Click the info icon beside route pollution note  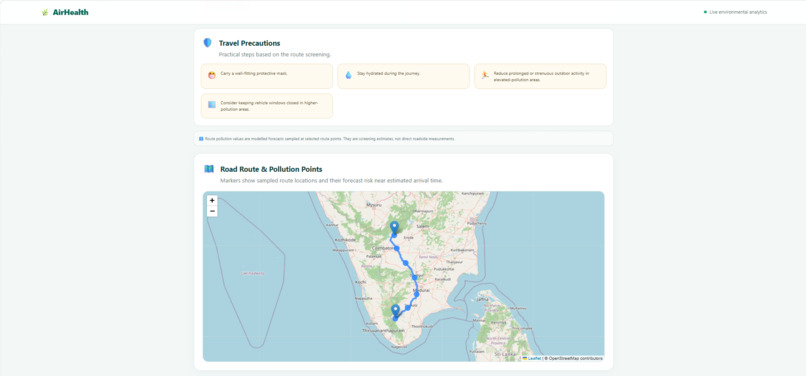pyautogui.click(x=201, y=139)
